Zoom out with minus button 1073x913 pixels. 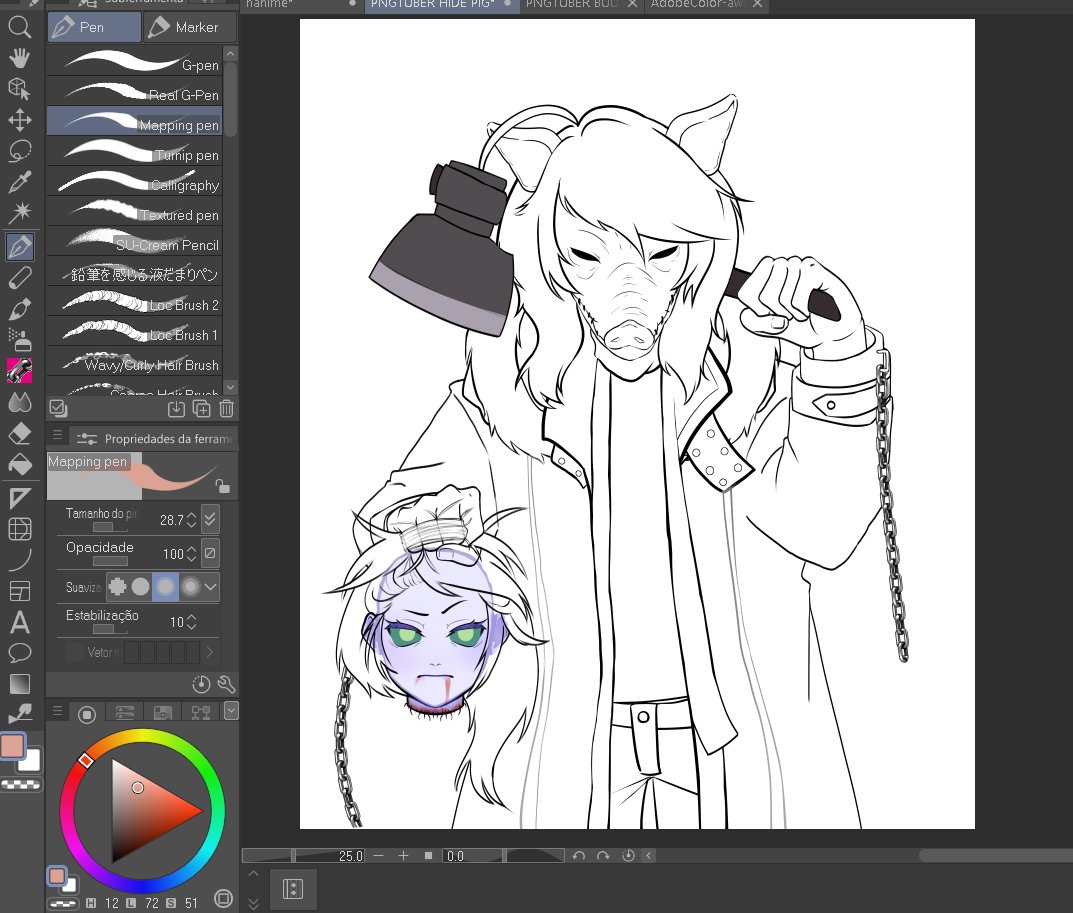coord(378,856)
